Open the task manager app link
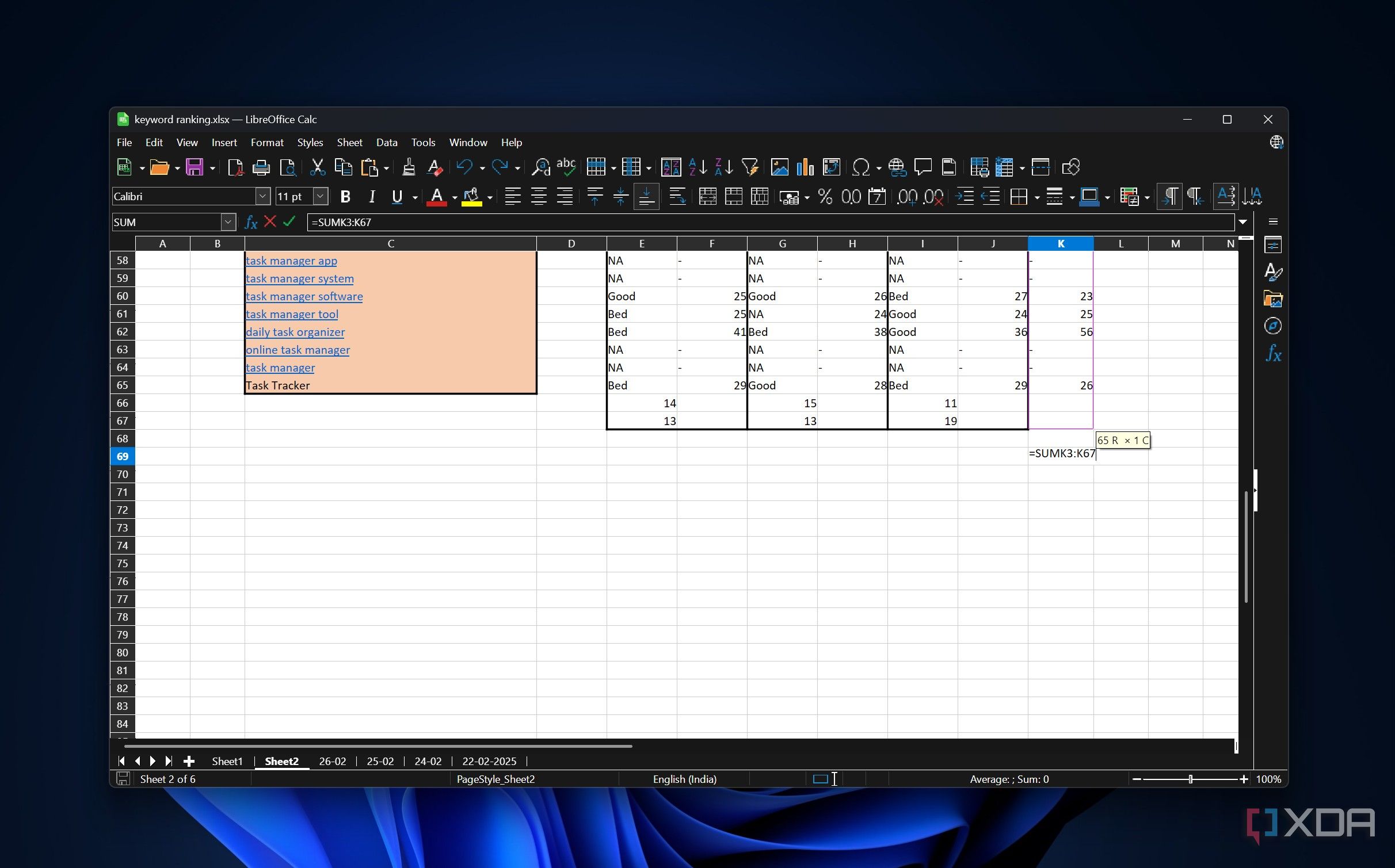1395x868 pixels. tap(291, 261)
